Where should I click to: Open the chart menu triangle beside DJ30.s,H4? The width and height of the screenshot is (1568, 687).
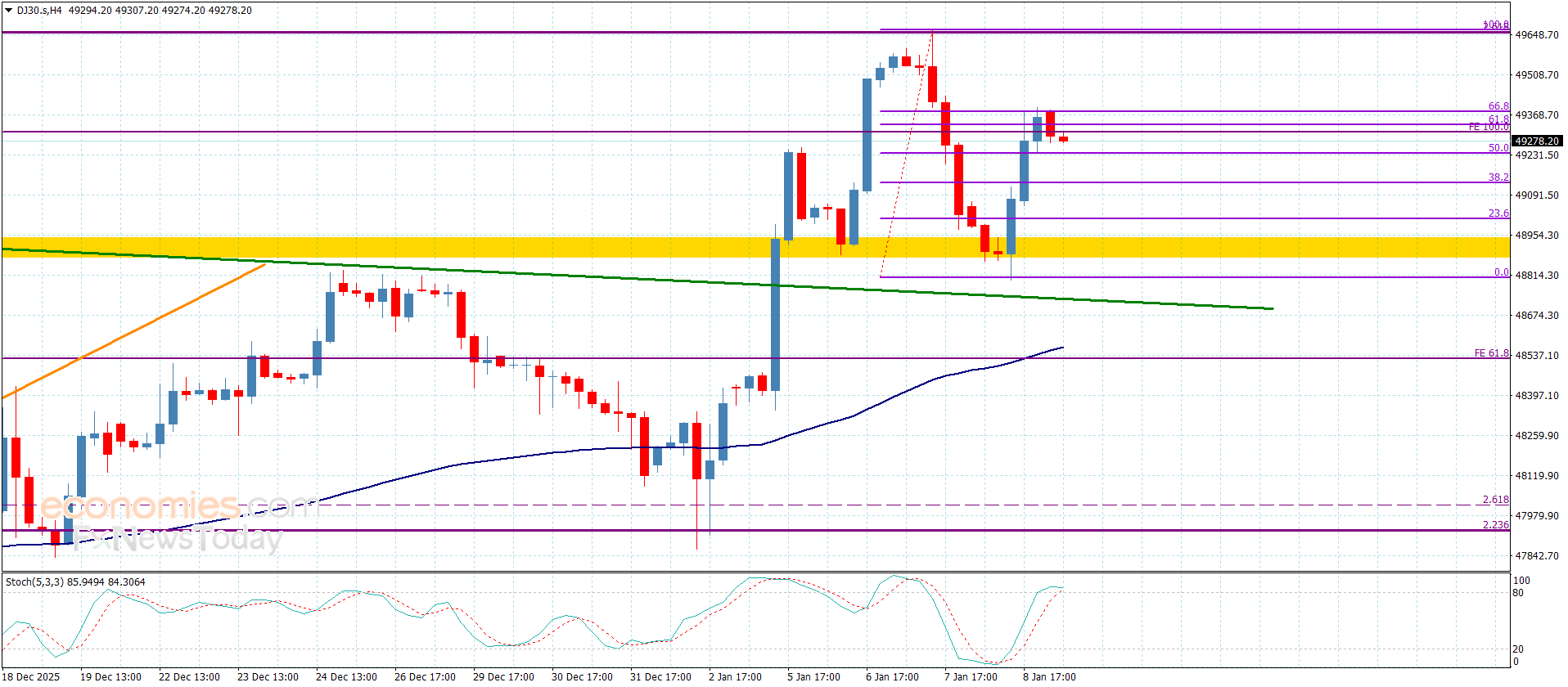point(9,11)
